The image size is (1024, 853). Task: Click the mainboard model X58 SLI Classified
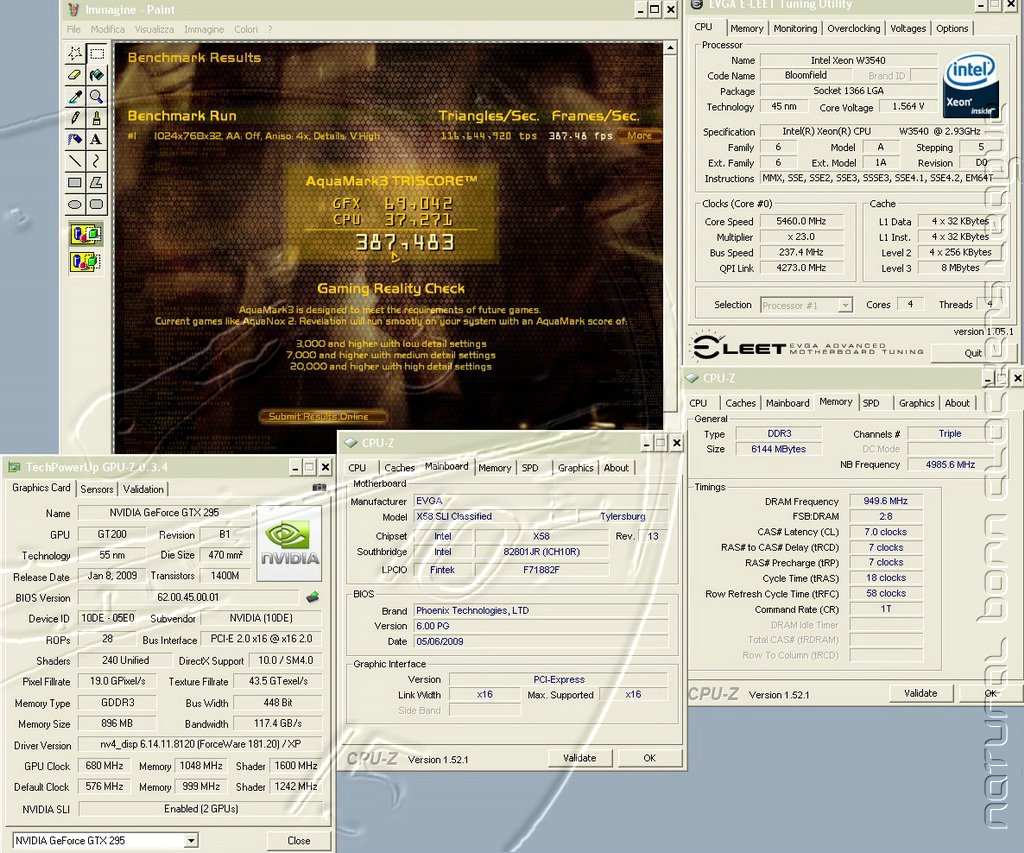click(495, 517)
